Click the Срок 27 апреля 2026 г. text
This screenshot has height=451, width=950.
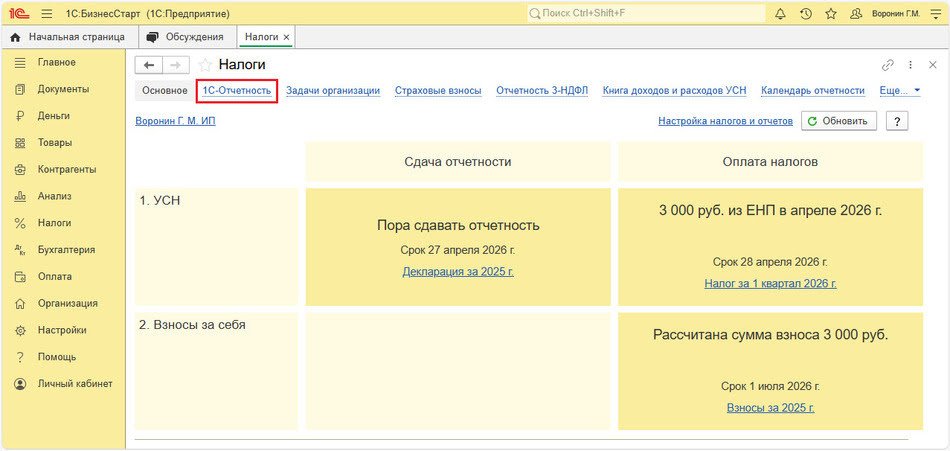458,250
